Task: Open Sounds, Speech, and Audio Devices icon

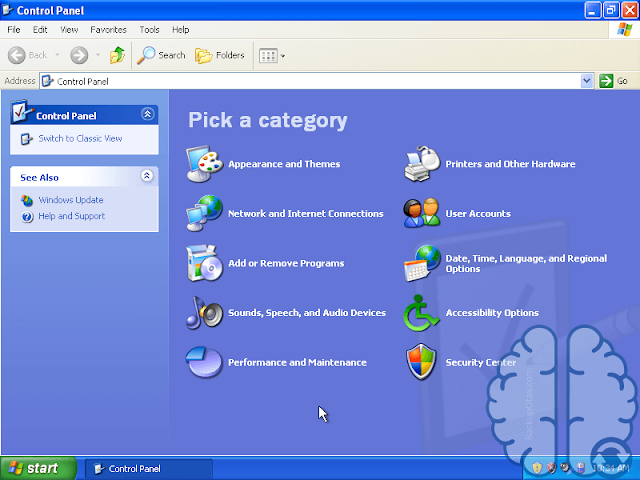Action: [204, 313]
